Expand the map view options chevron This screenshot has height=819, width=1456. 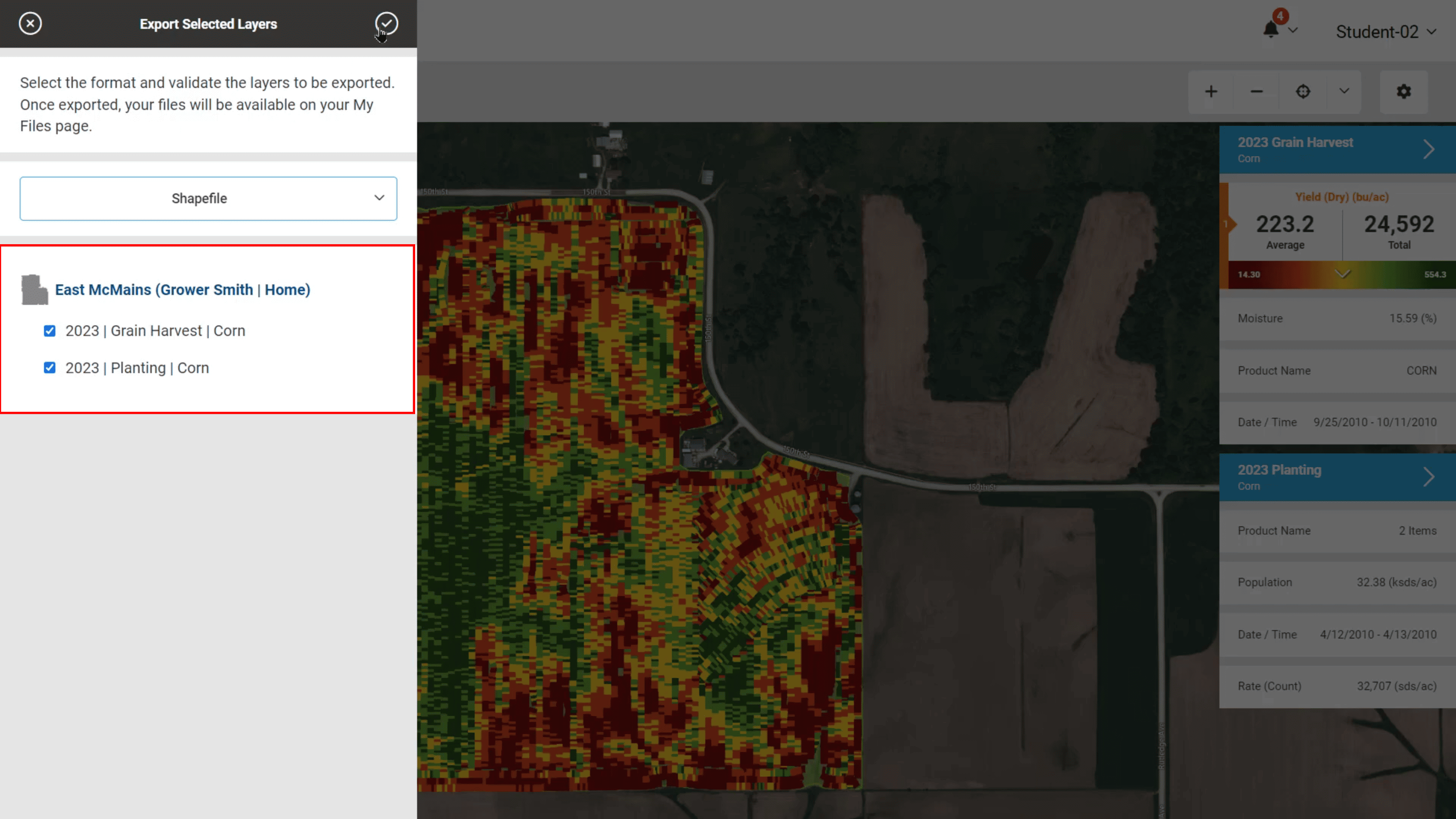tap(1344, 91)
